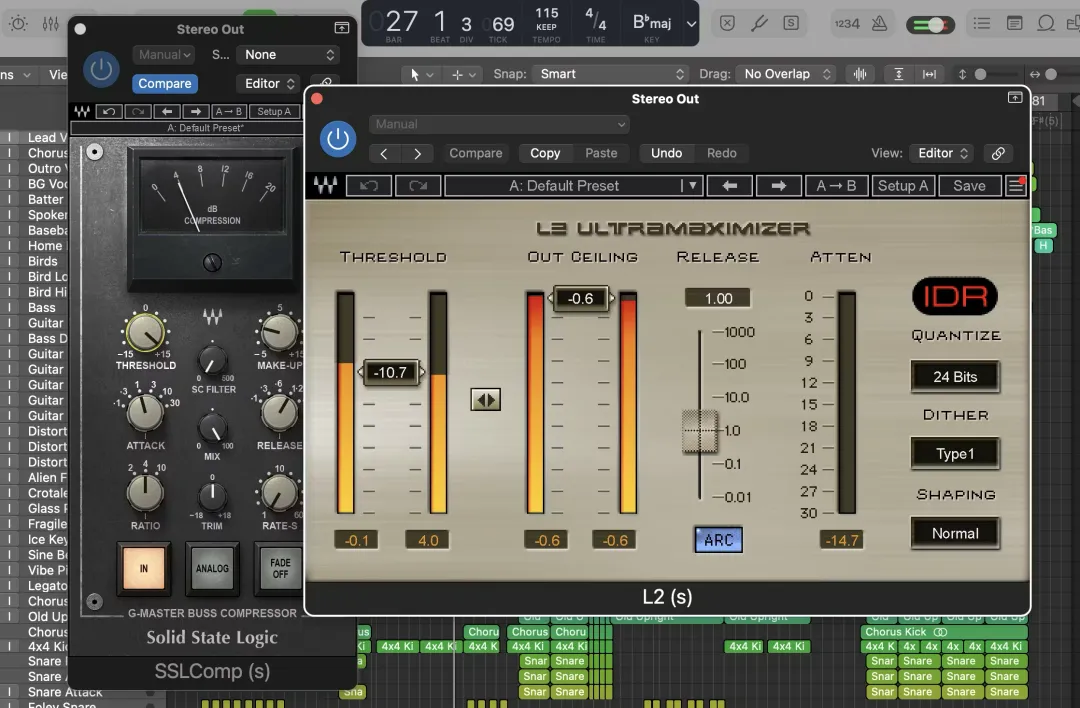Open the Dither Type1 selector
Viewport: 1080px width, 708px height.
[x=955, y=454]
